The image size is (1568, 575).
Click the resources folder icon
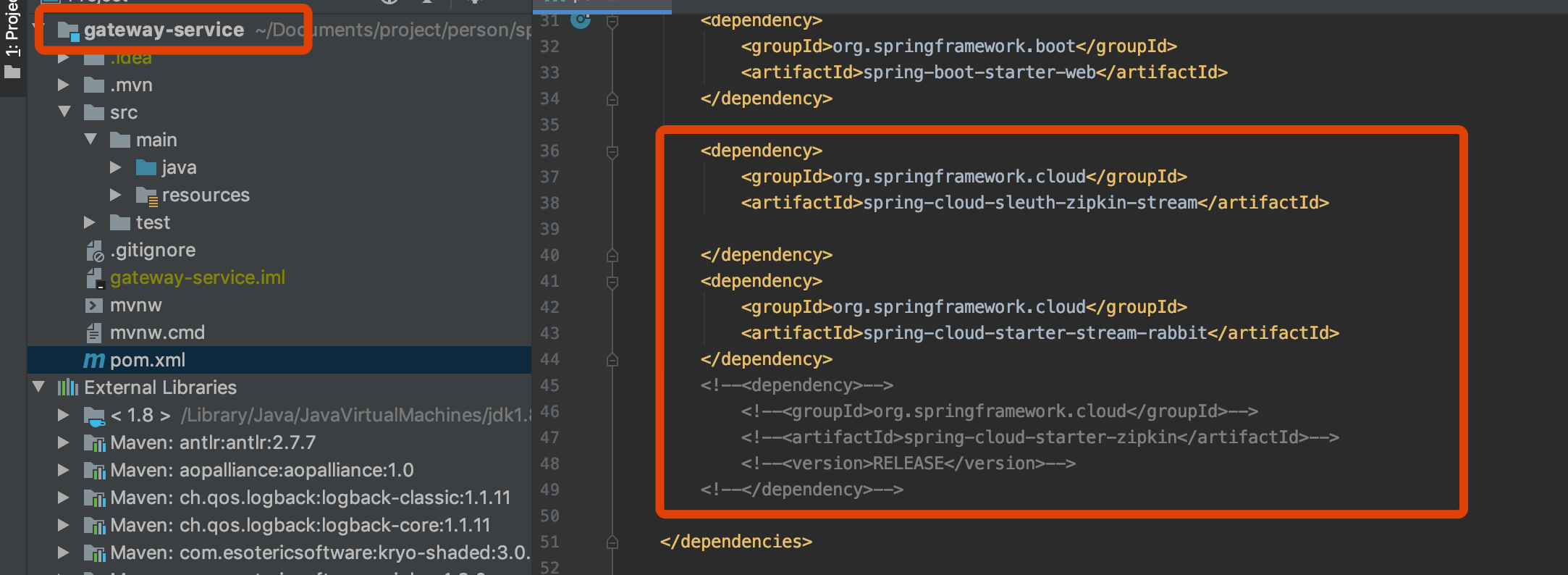(x=147, y=196)
